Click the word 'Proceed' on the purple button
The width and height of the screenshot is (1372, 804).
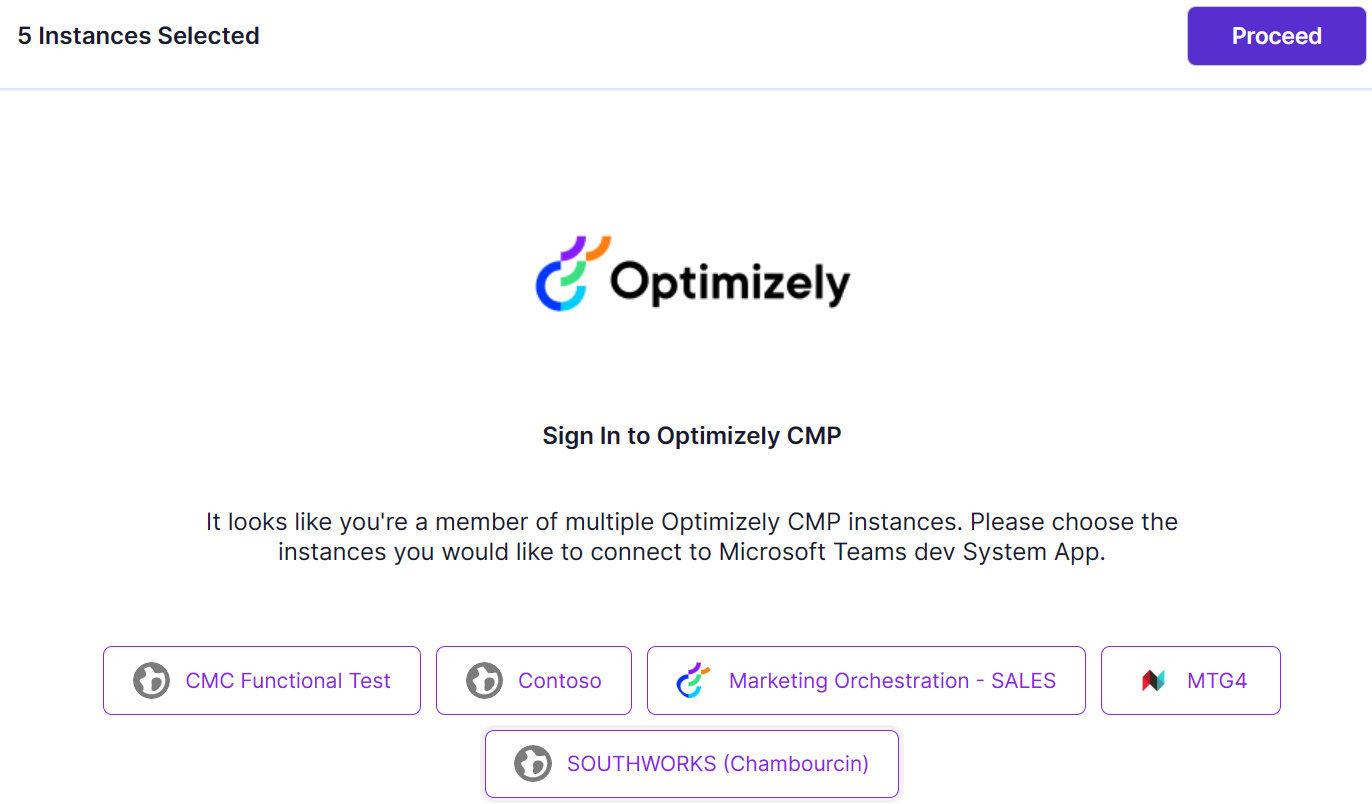click(x=1276, y=36)
